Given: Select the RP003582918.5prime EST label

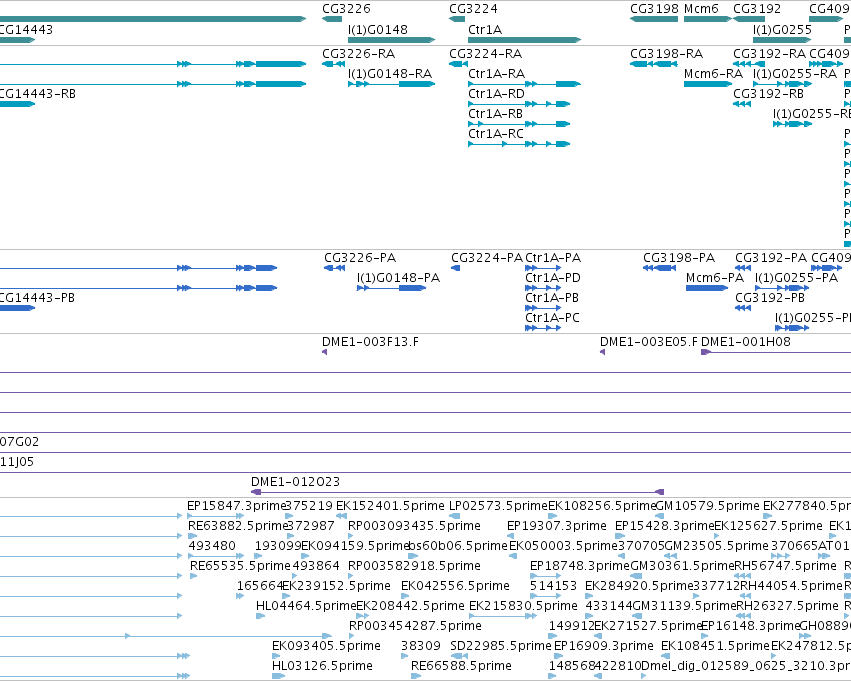Looking at the screenshot, I should pos(414,565).
